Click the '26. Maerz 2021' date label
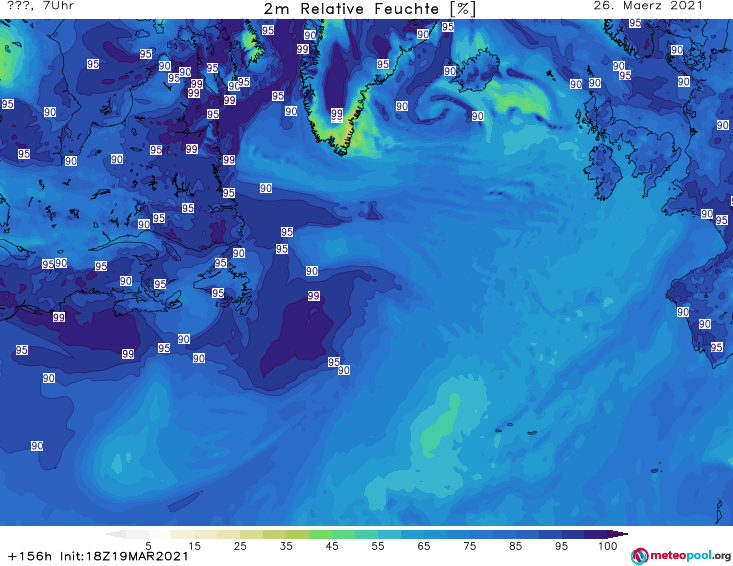This screenshot has width=733, height=566. [648, 6]
